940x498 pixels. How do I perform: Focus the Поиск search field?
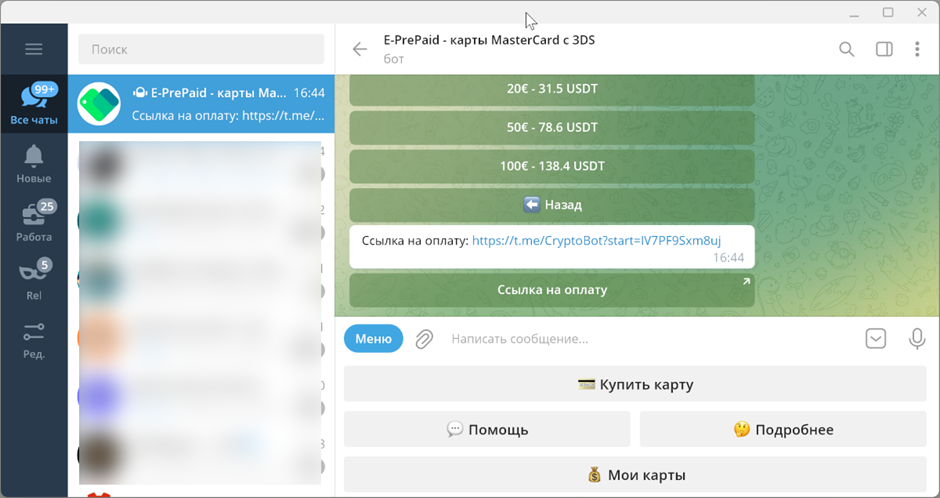coord(201,49)
